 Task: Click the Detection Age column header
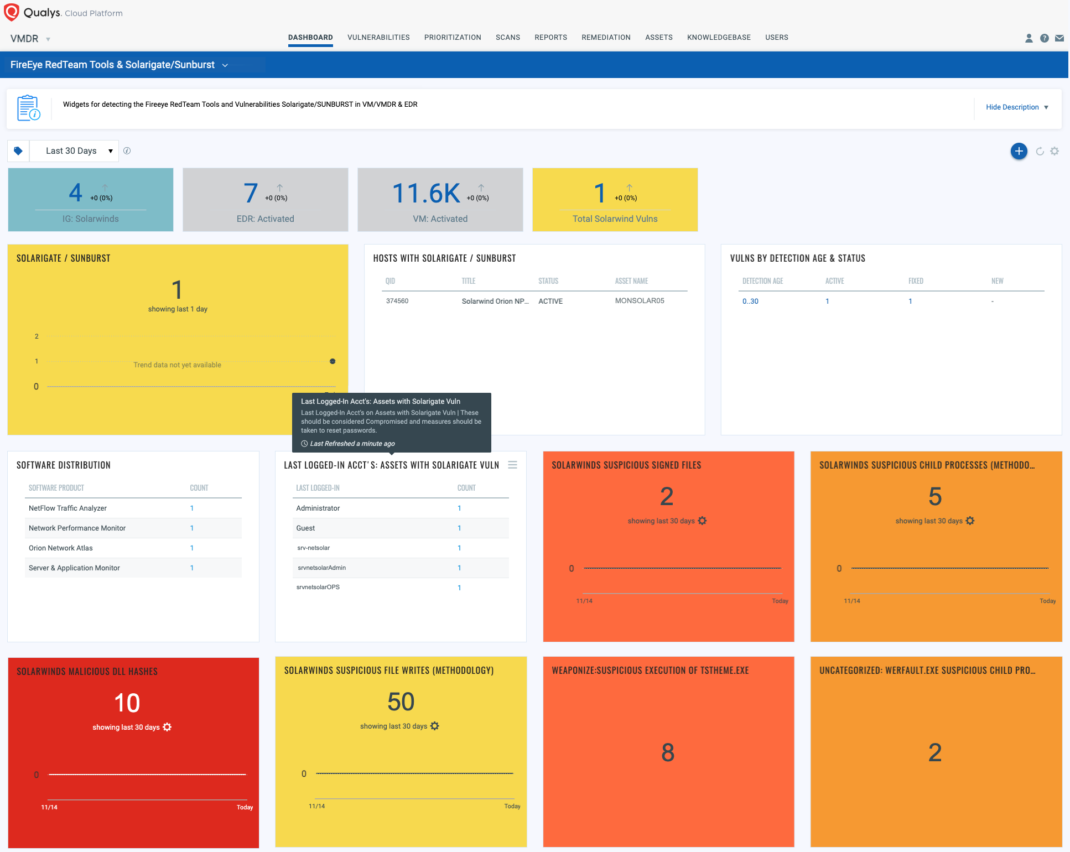pyautogui.click(x=762, y=281)
